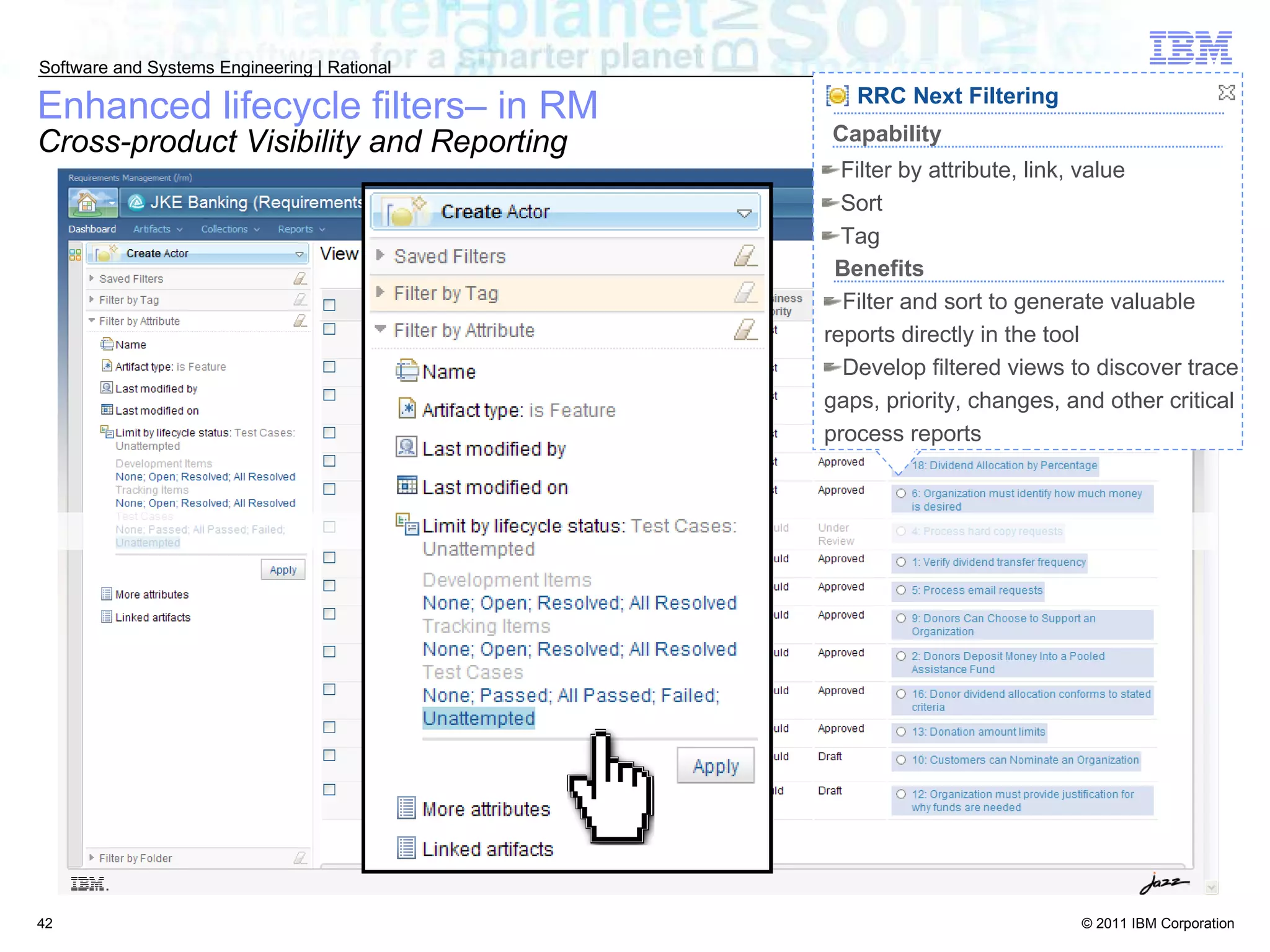1270x952 pixels.
Task: Clear Filter by Tag eraser icon in sidebar
Action: (x=300, y=300)
